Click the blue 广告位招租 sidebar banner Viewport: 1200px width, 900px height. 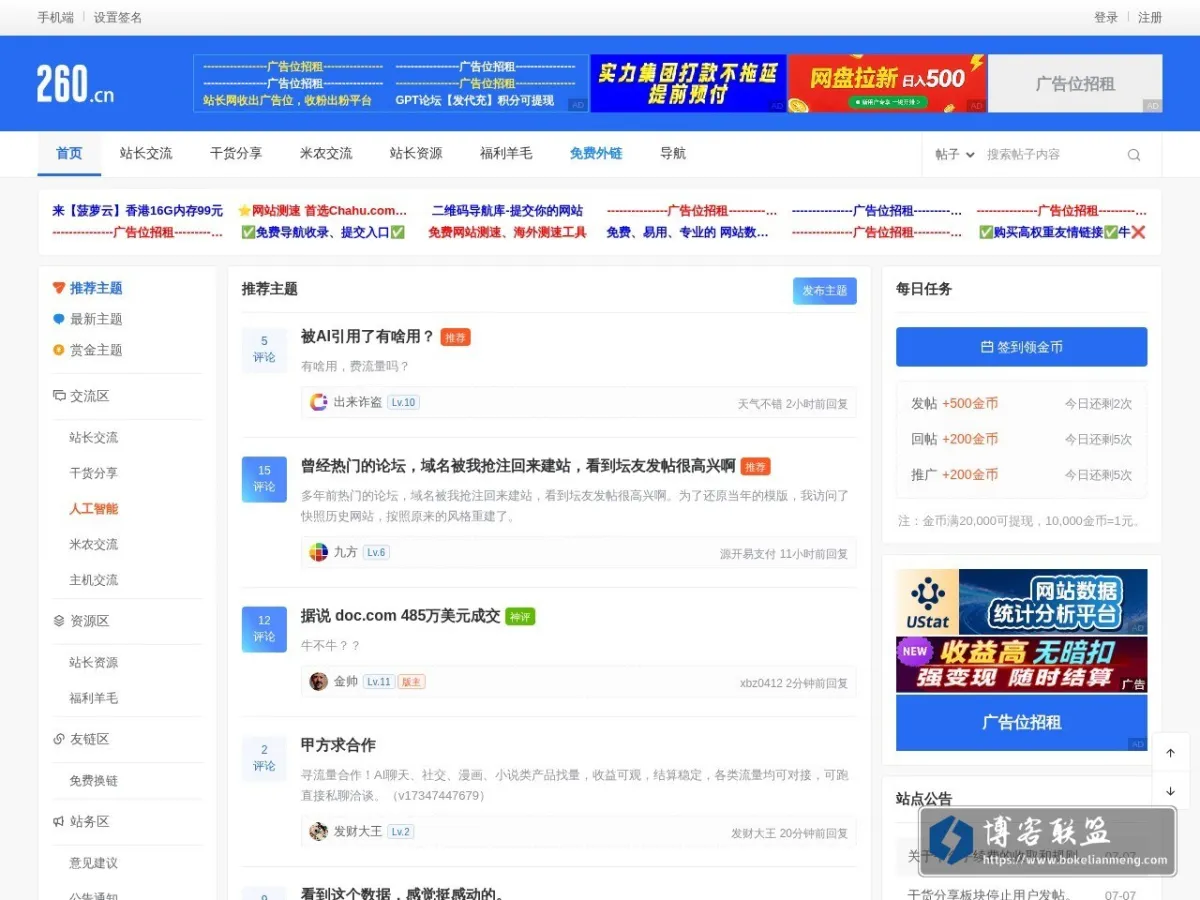1021,722
